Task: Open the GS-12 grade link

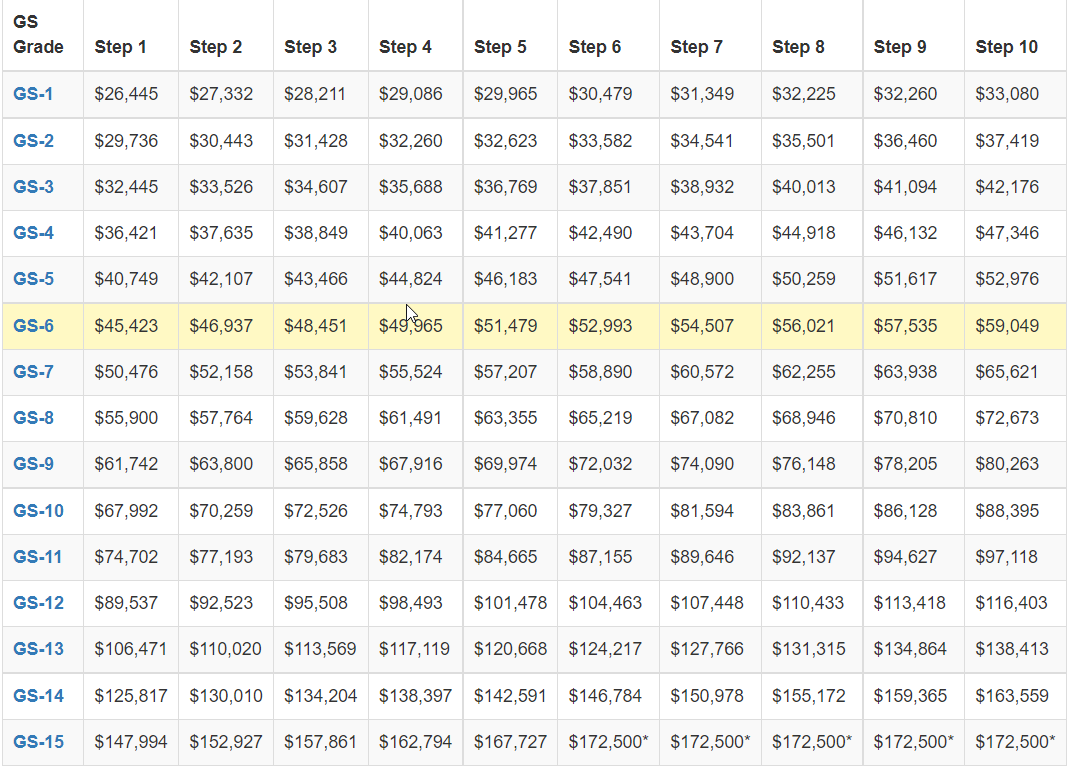Action: click(38, 603)
